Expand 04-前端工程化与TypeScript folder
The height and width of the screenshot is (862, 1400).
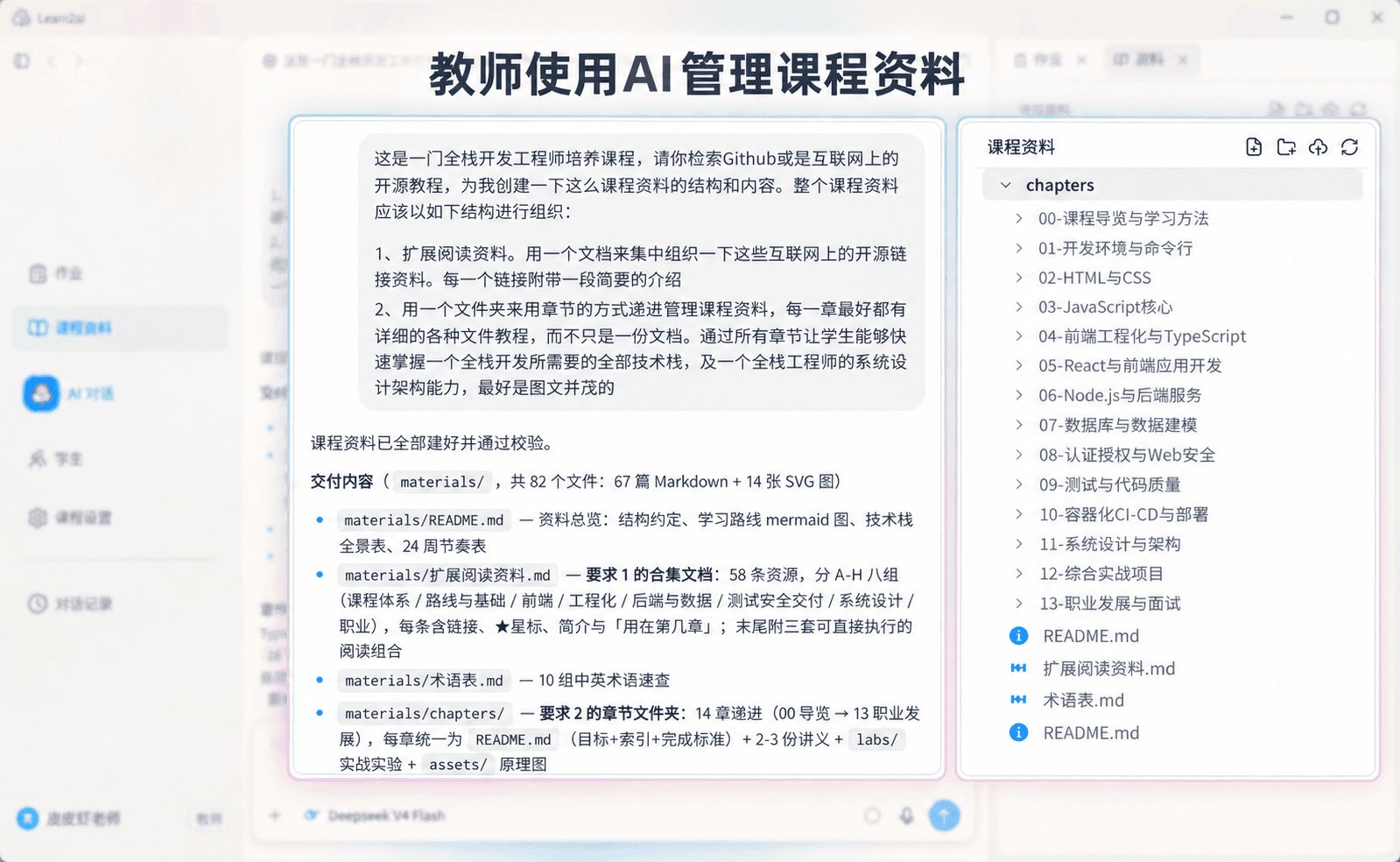(1018, 336)
